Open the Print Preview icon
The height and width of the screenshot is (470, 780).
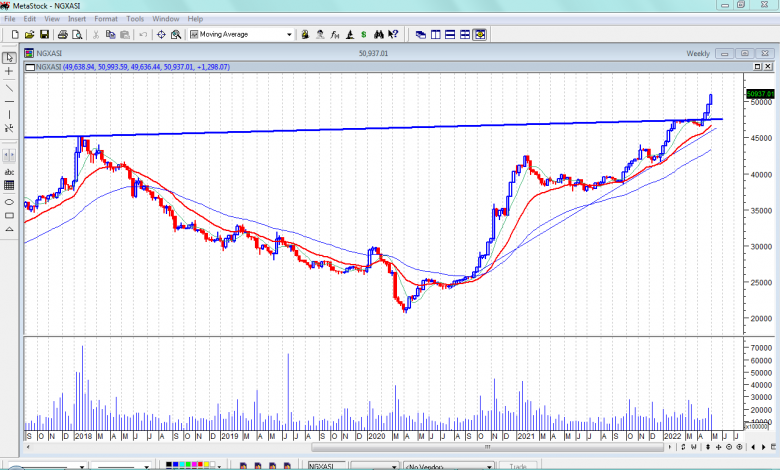tap(78, 35)
